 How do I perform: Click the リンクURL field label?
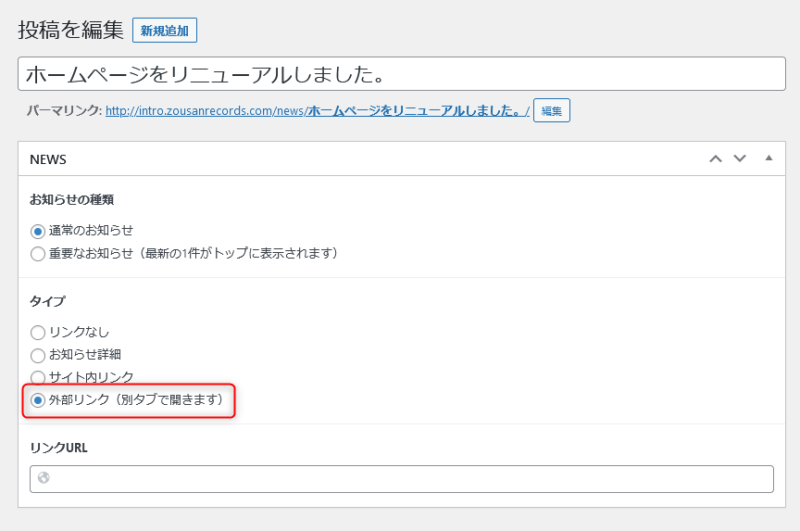click(x=58, y=447)
